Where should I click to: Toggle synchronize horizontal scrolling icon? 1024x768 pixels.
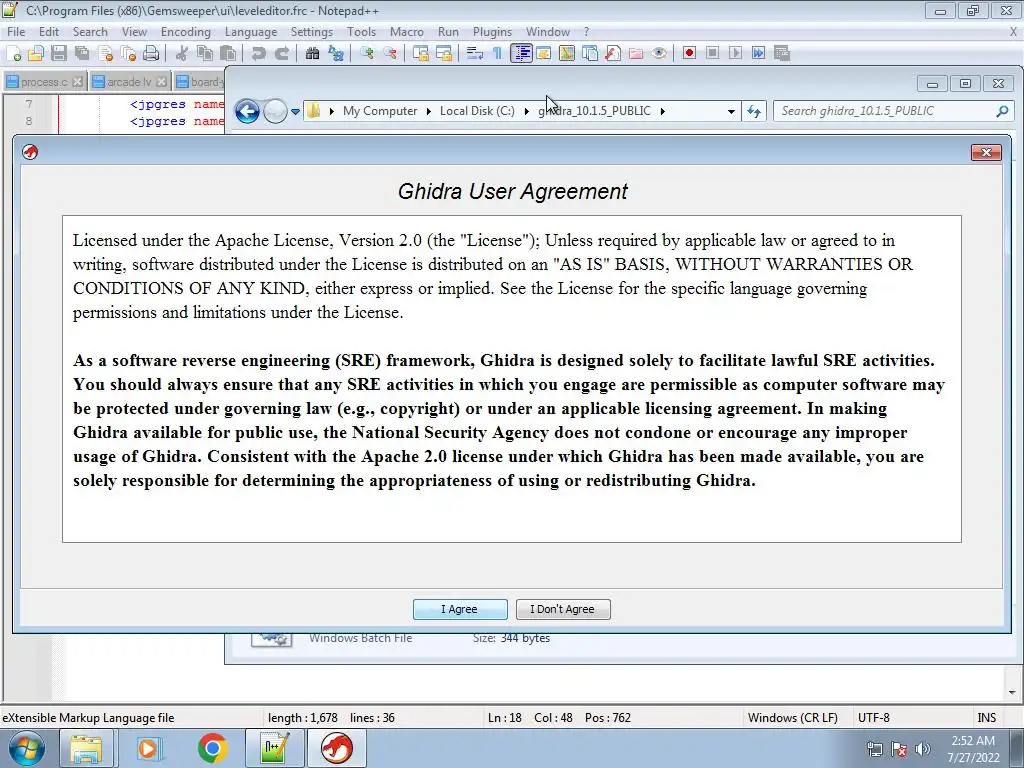click(443, 54)
